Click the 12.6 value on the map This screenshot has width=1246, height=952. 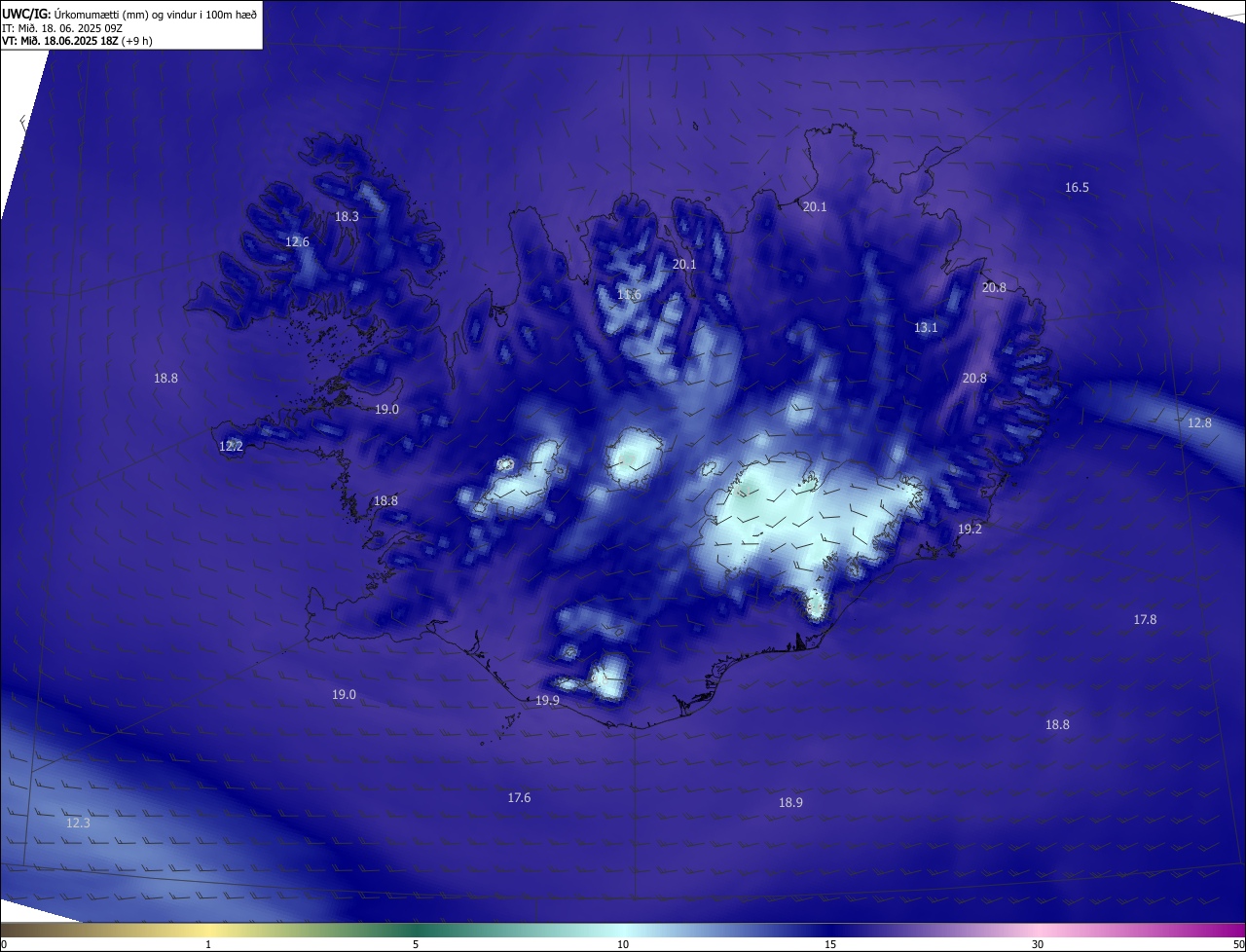click(297, 242)
